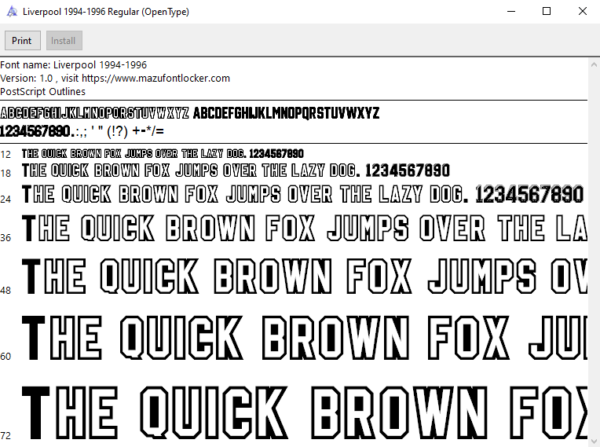Click the size 18 sample sentence
Viewport: 600px width, 447px height.
pyautogui.click(x=236, y=171)
